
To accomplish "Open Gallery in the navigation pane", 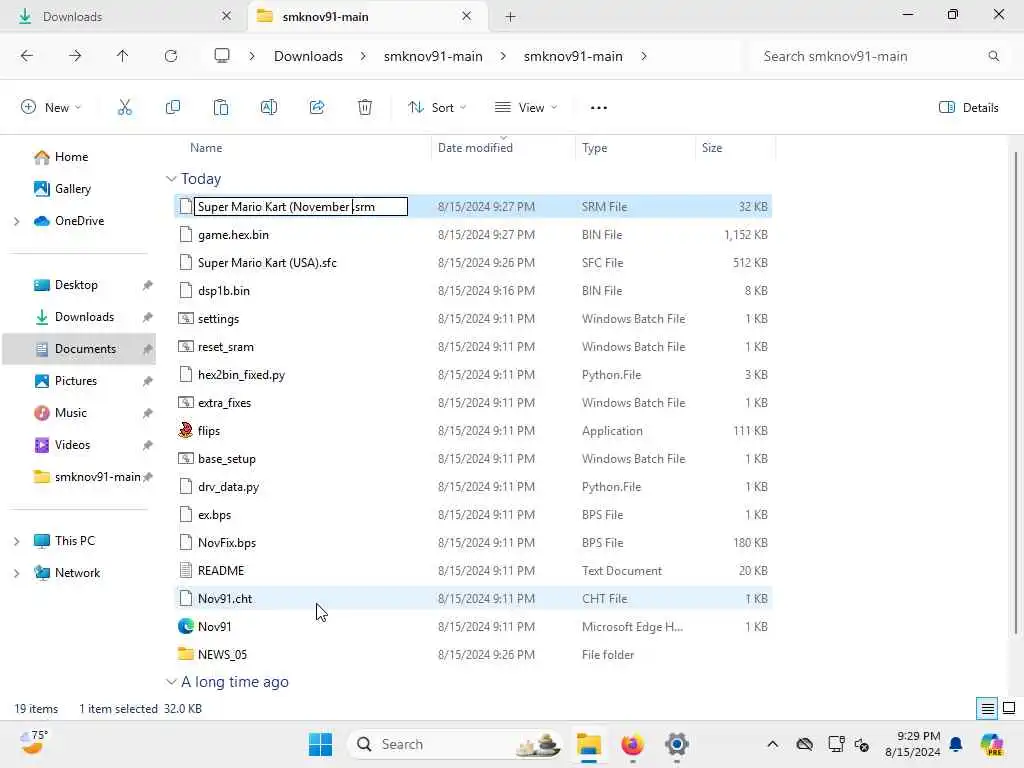I will (72, 189).
